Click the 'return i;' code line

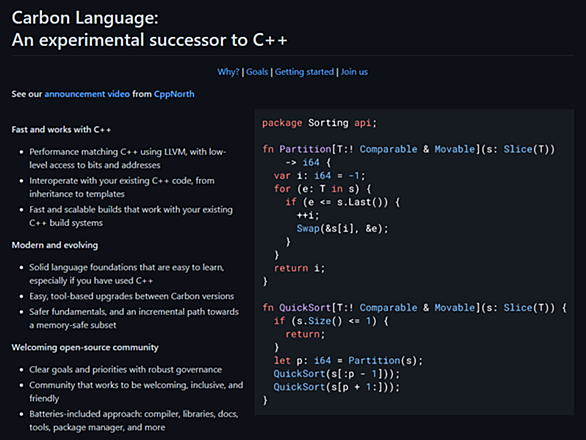click(299, 268)
